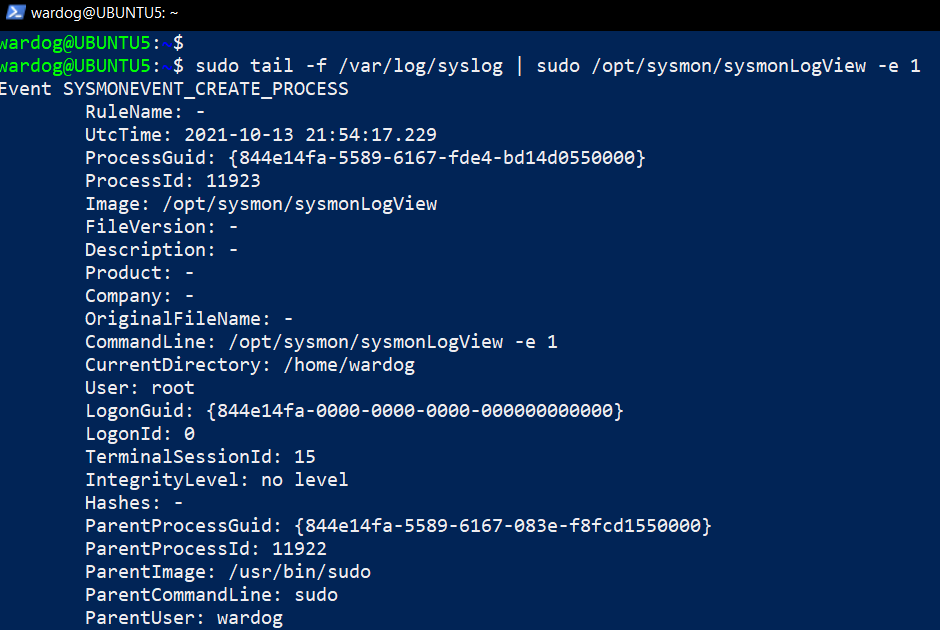Click the ParentUser value wardog
The width and height of the screenshot is (940, 630).
[250, 618]
